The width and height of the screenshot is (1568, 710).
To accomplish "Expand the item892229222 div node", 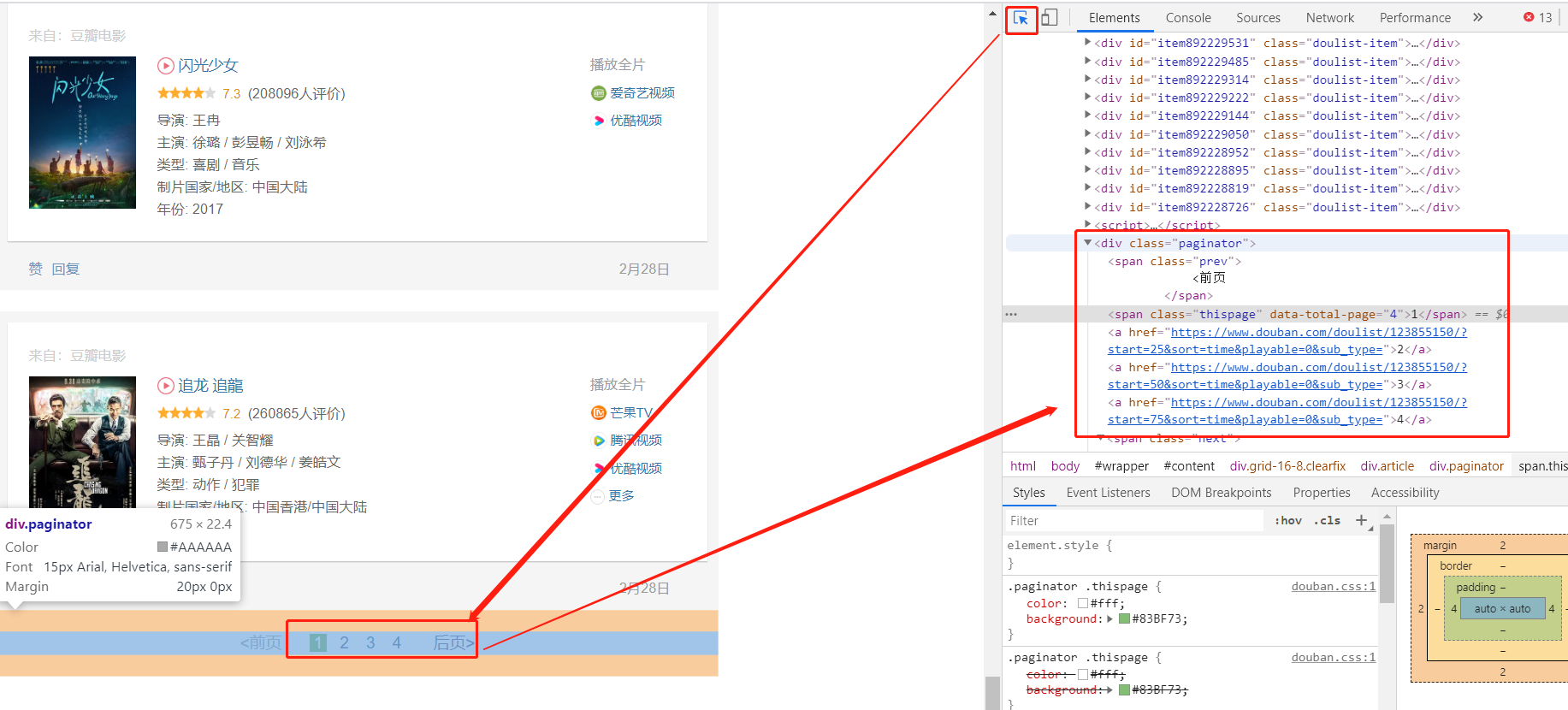I will (x=1088, y=97).
